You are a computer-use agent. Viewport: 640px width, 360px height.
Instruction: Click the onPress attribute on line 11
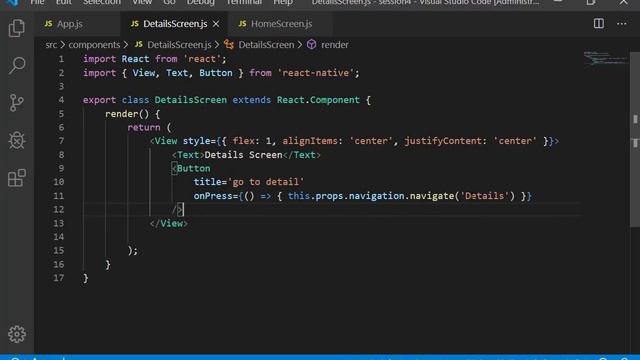(x=213, y=196)
